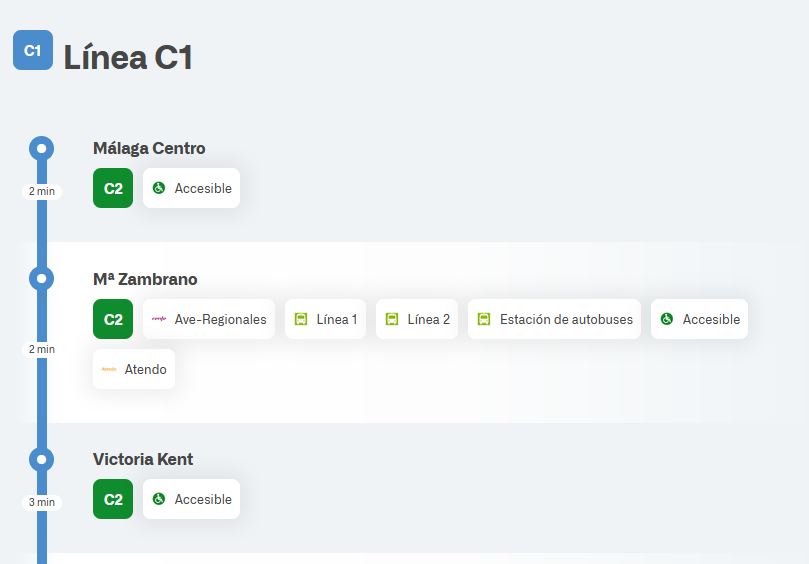Click the C2 badge under Málaga Centro
Screen dimensions: 809x564
click(113, 188)
